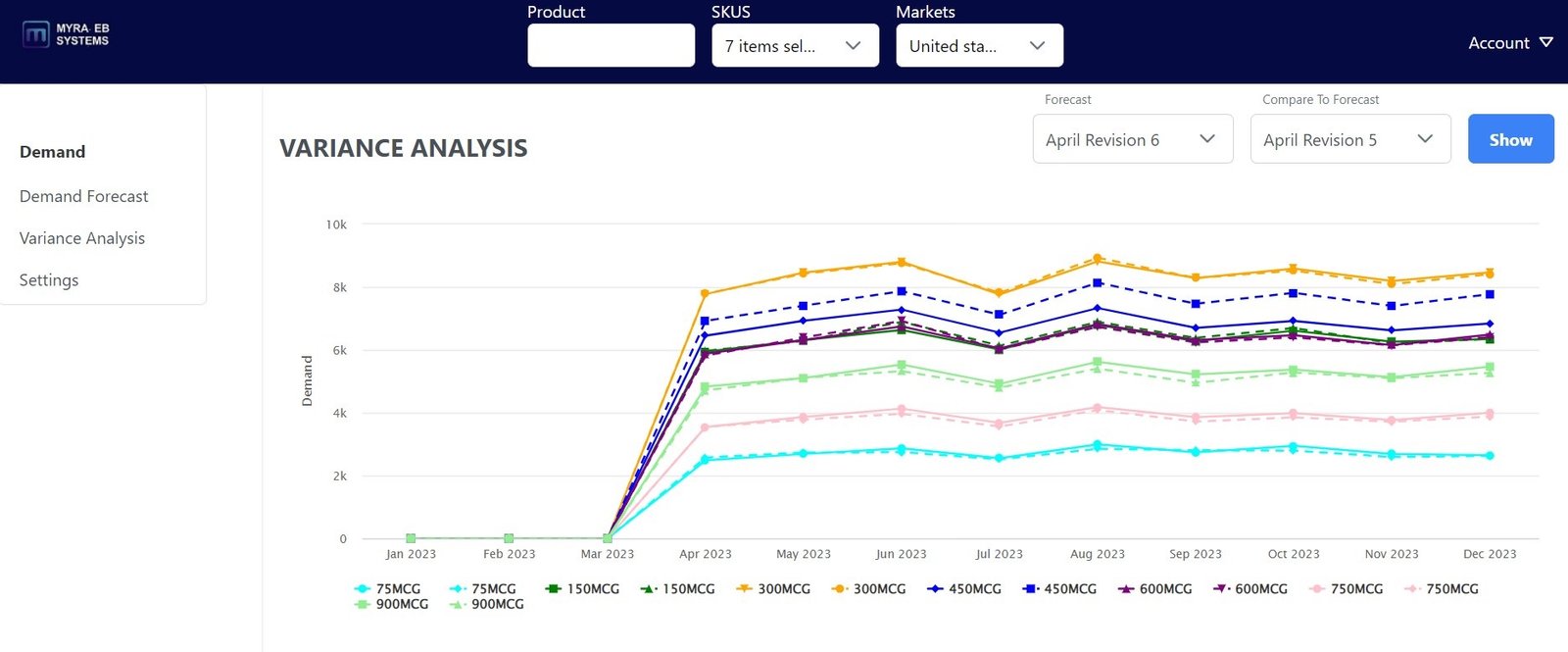Click the 'Markets' label in header
1568x652 pixels.
925,12
